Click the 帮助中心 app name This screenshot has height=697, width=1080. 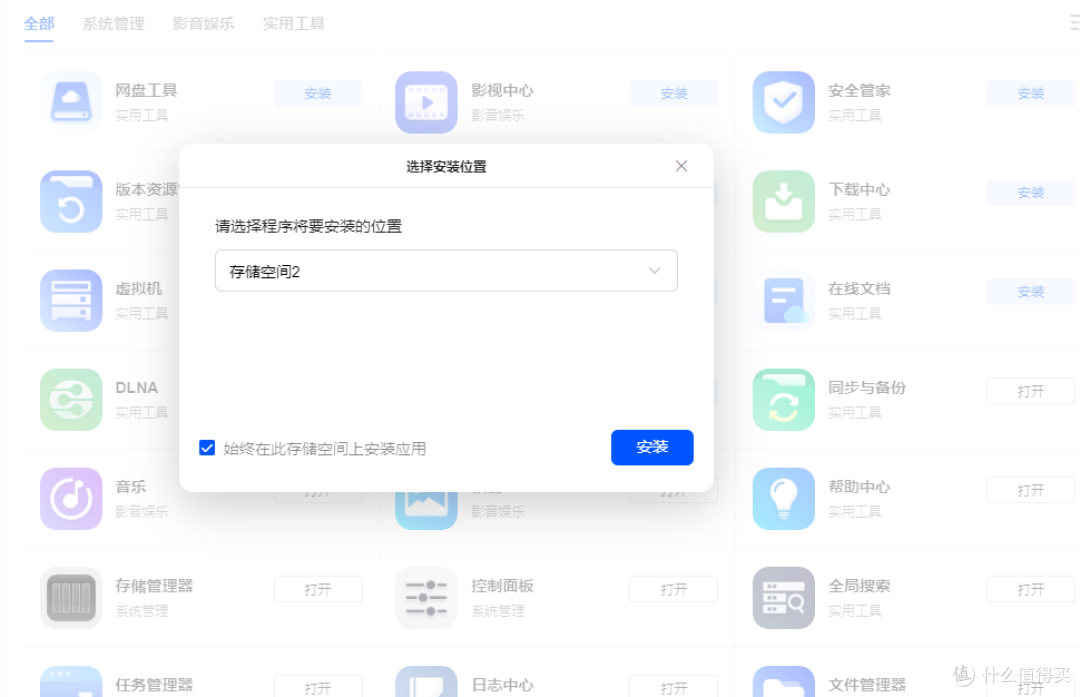coord(859,487)
